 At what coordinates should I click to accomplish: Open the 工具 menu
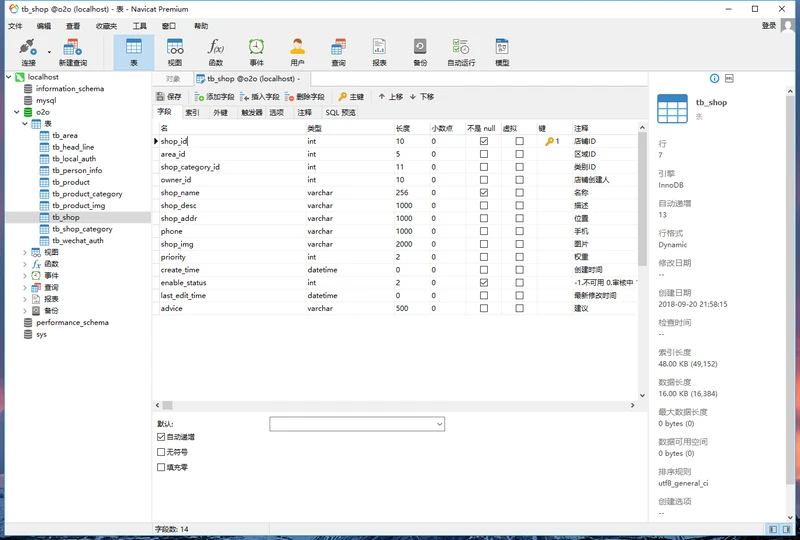(139, 25)
